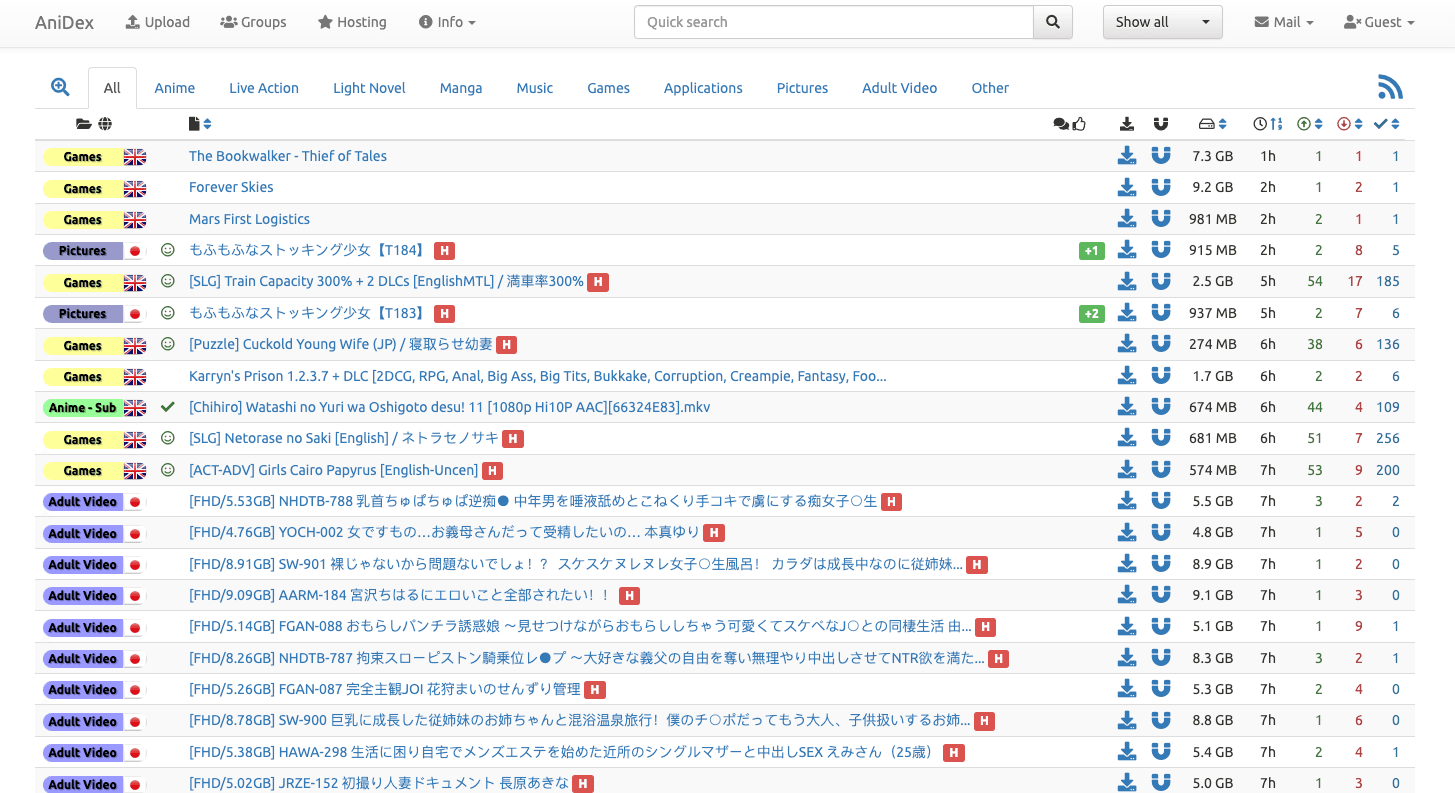1455x793 pixels.
Task: Expand the Mail menu
Action: click(x=1284, y=22)
